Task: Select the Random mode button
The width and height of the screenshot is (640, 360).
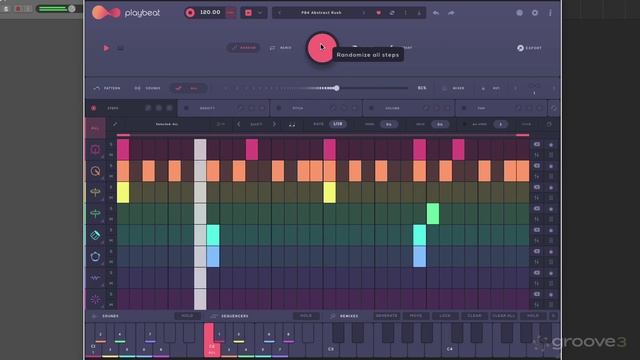Action: click(x=244, y=48)
